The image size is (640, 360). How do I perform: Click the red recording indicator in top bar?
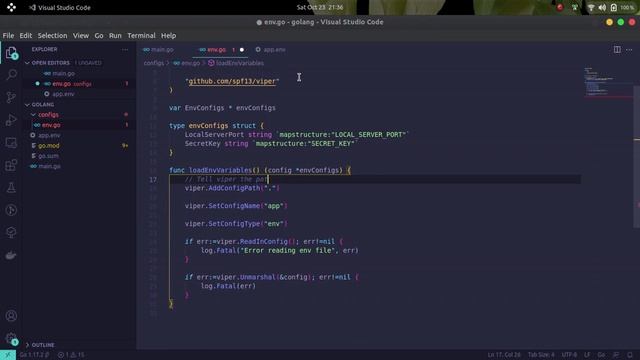(560, 7)
